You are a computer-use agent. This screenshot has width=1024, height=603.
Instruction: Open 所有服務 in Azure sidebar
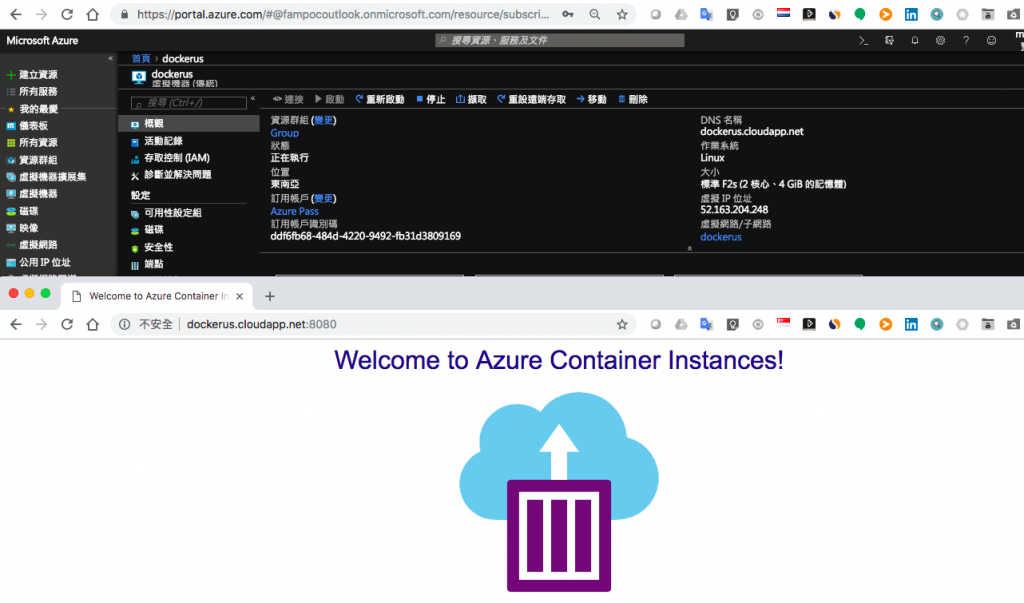(38, 91)
